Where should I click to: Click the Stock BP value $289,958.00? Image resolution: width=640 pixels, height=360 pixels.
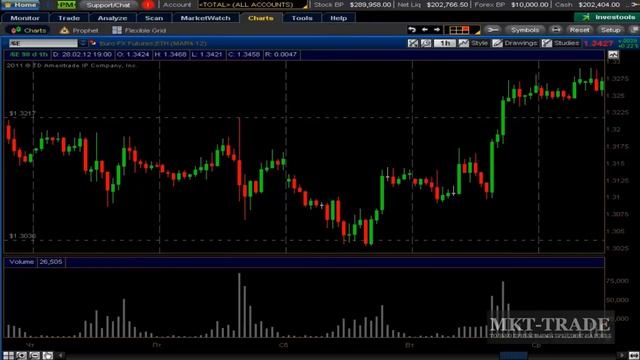click(370, 5)
